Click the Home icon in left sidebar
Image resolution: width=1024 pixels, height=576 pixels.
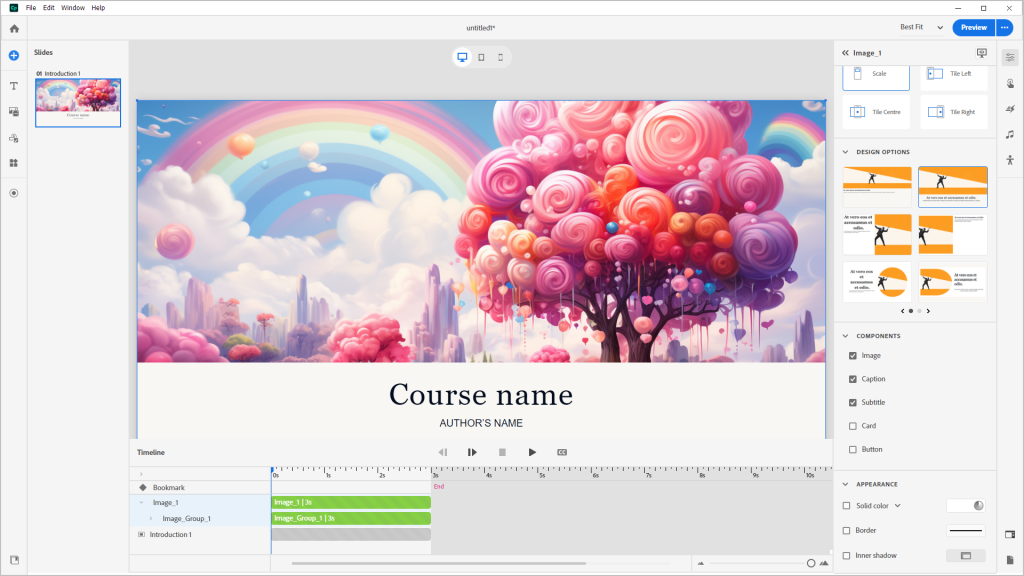[14, 28]
